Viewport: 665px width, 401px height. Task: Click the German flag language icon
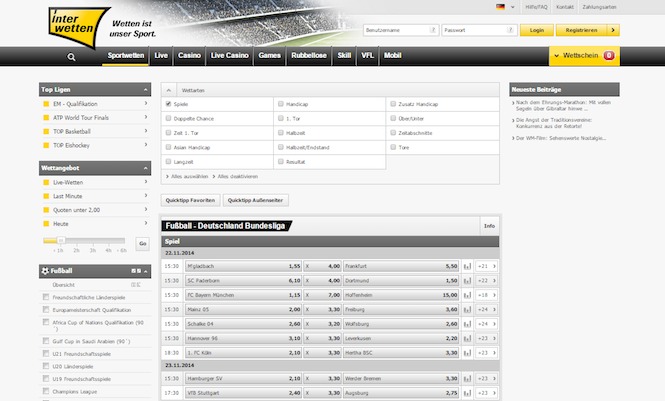499,7
